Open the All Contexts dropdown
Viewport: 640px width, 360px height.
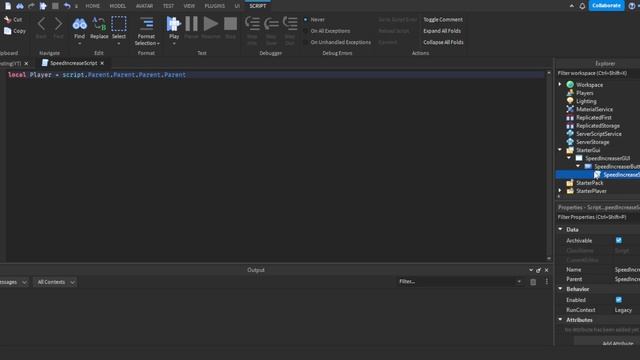point(55,282)
